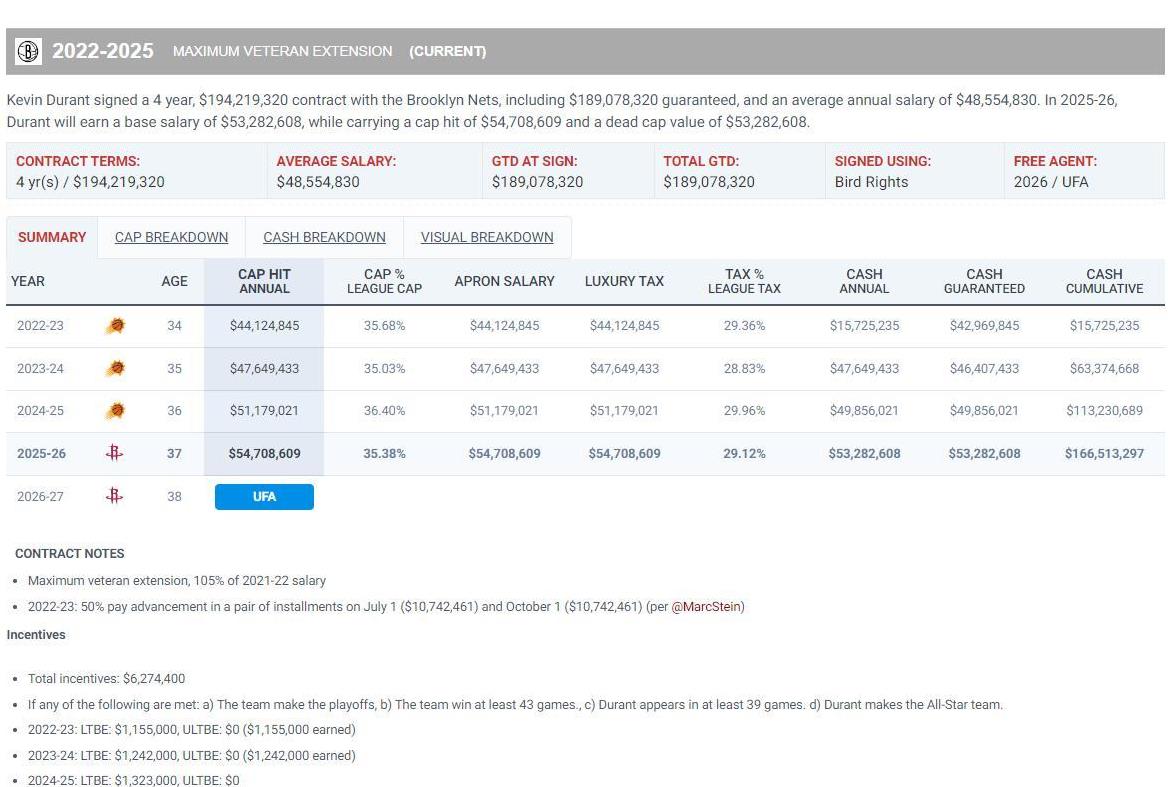Click the blue UFA badge
Image resolution: width=1168 pixels, height=787 pixels.
(x=264, y=497)
